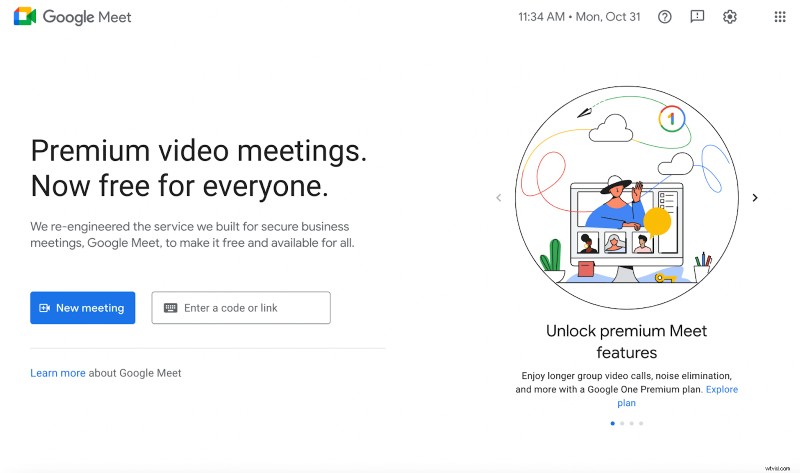Go back using the left carousel arrow
The height and width of the screenshot is (473, 800).
(x=499, y=198)
